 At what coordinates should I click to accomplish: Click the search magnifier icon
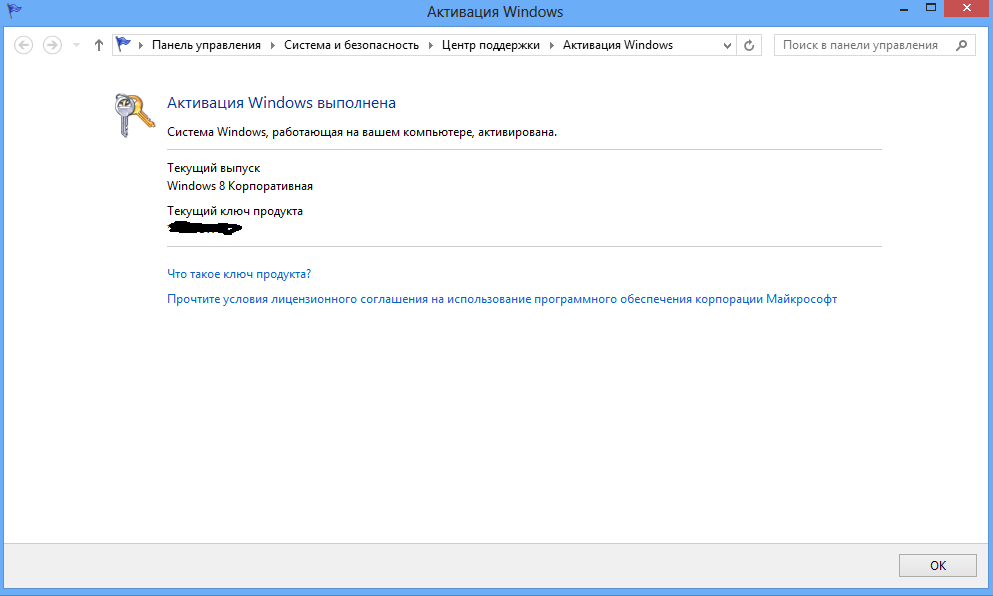point(961,45)
